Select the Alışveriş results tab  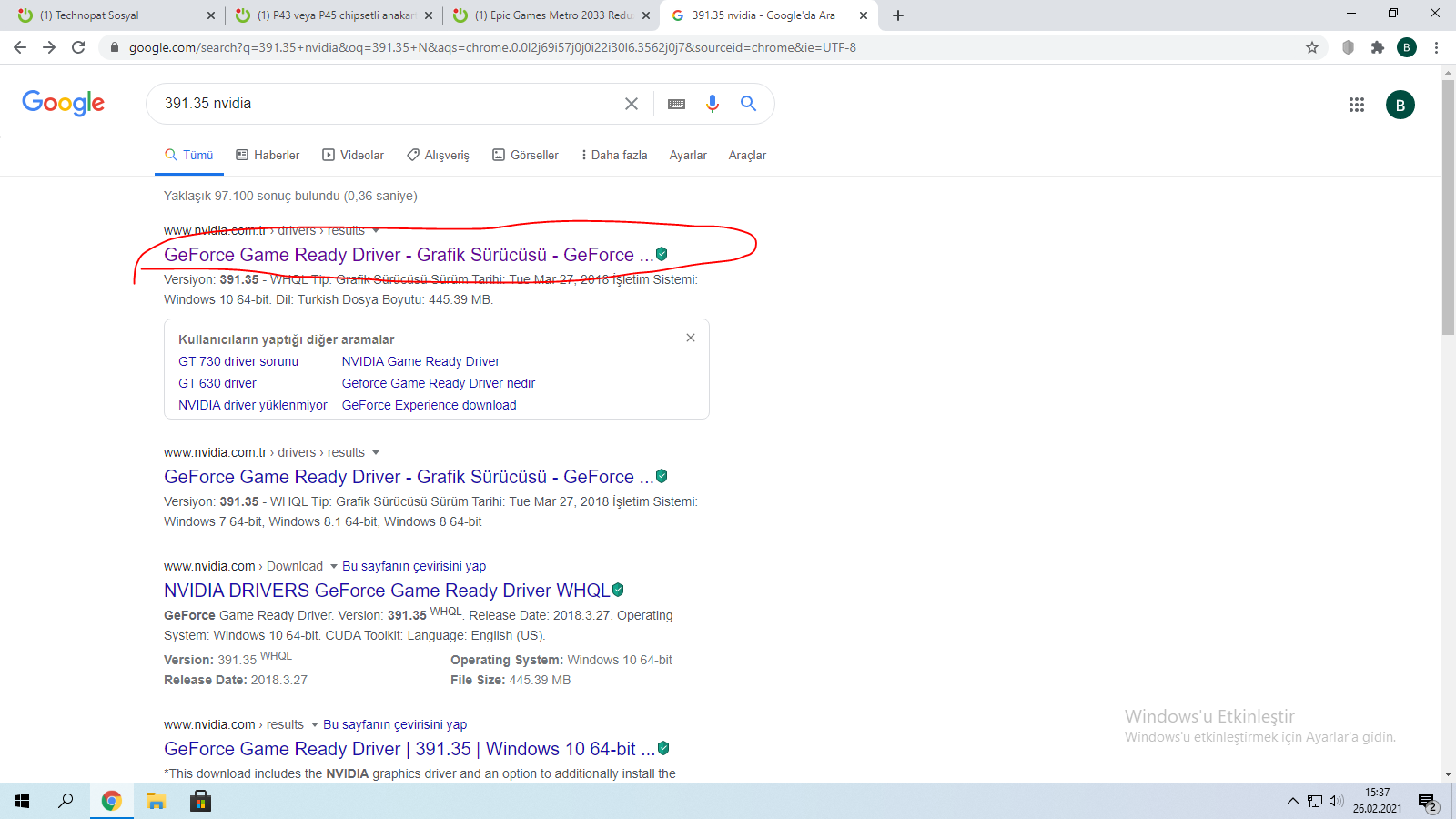[x=438, y=156]
